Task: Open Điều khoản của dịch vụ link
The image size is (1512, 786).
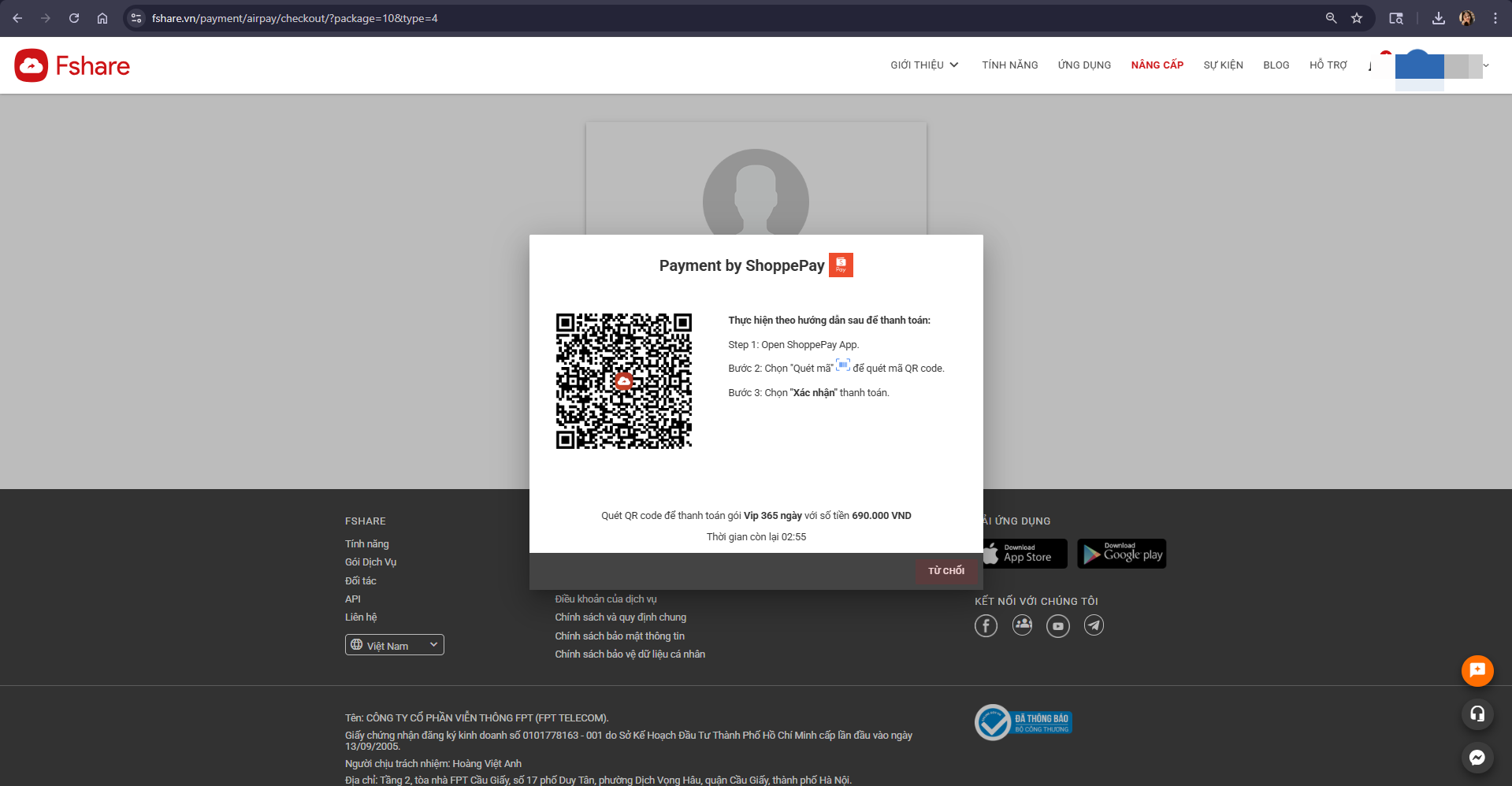Action: [606, 599]
